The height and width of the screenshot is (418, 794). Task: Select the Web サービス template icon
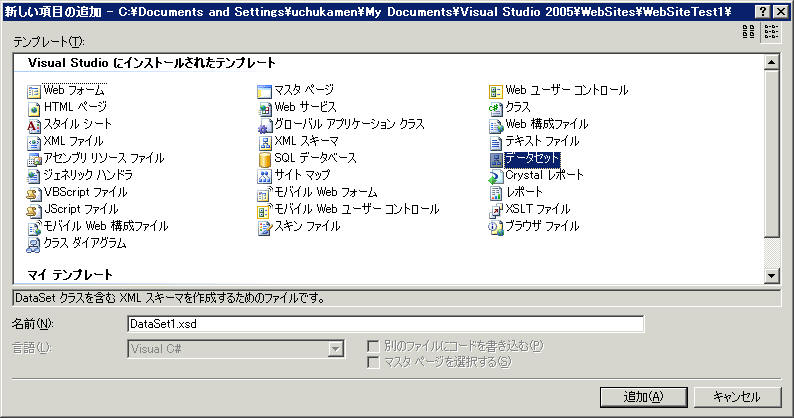pos(264,108)
